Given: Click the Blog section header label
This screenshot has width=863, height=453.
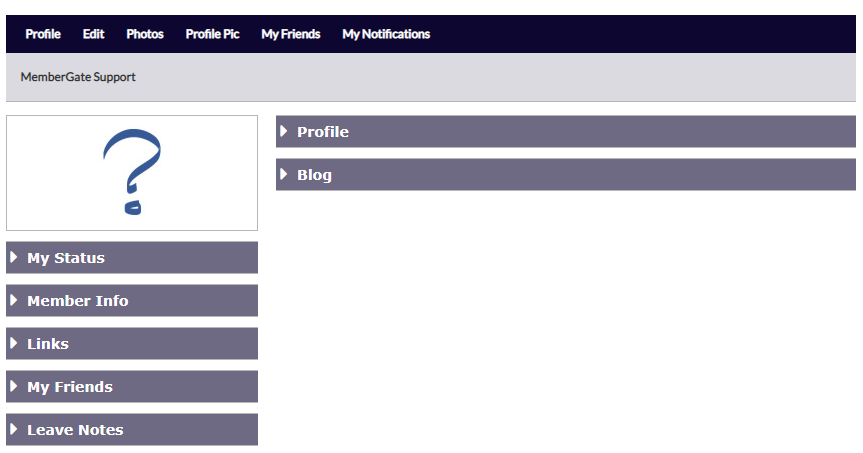Looking at the screenshot, I should [314, 175].
